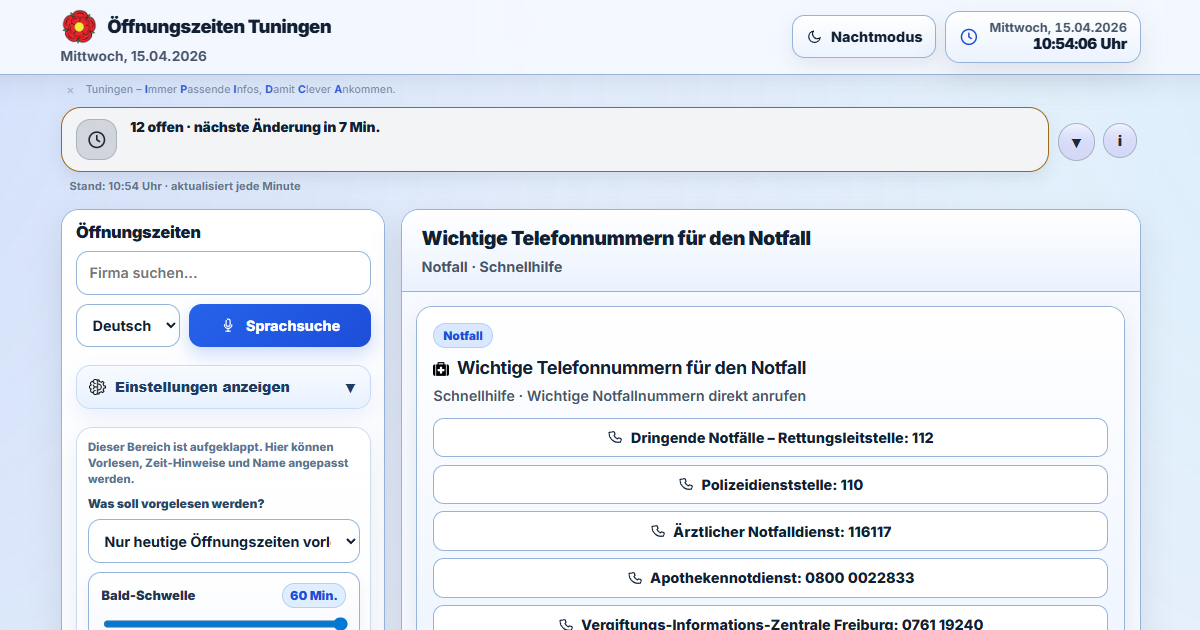Click the fax icon beside the Notfall heading
Image resolution: width=1200 pixels, height=630 pixels.
click(441, 368)
